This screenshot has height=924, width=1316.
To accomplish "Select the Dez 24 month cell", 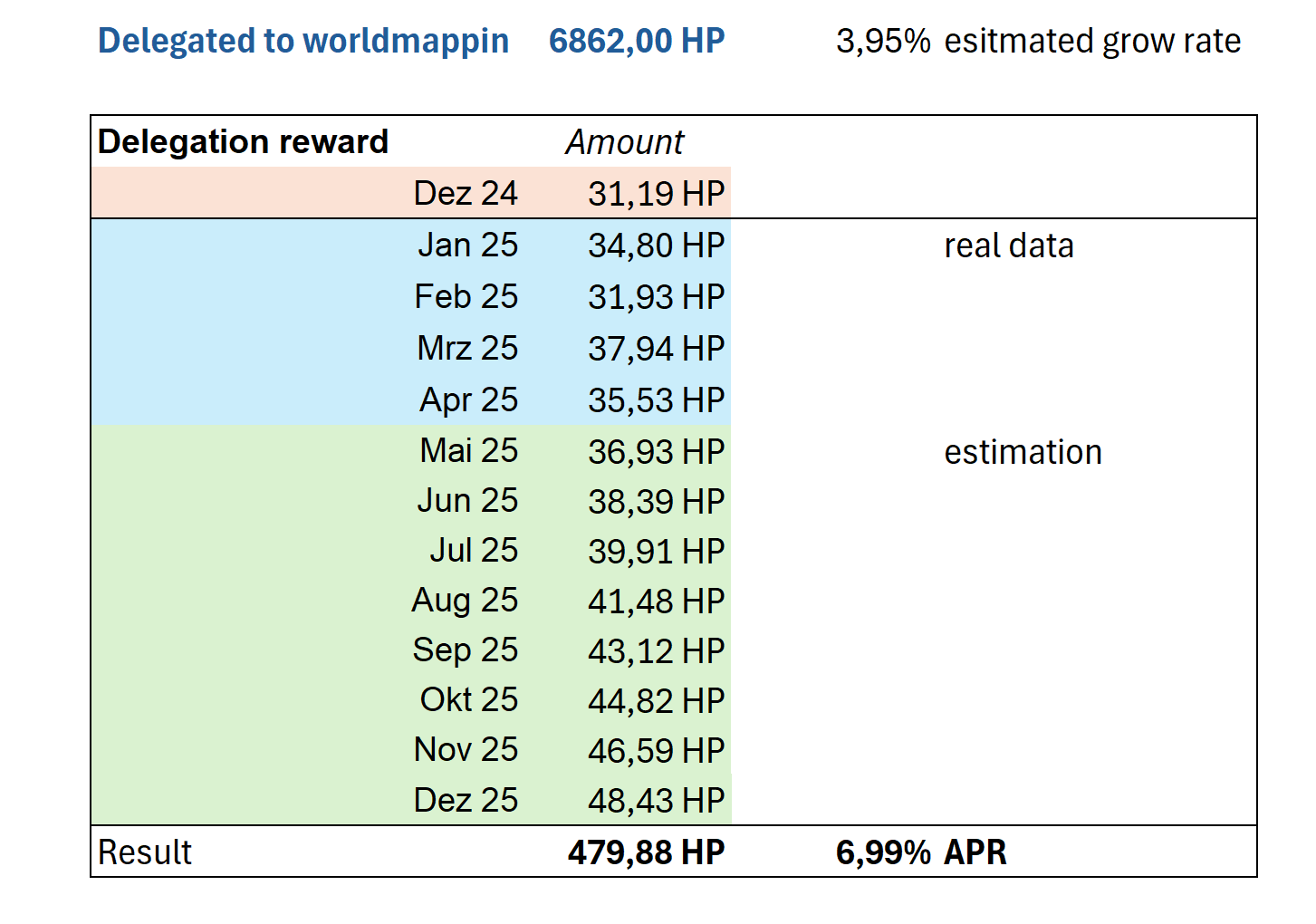I will pos(466,193).
